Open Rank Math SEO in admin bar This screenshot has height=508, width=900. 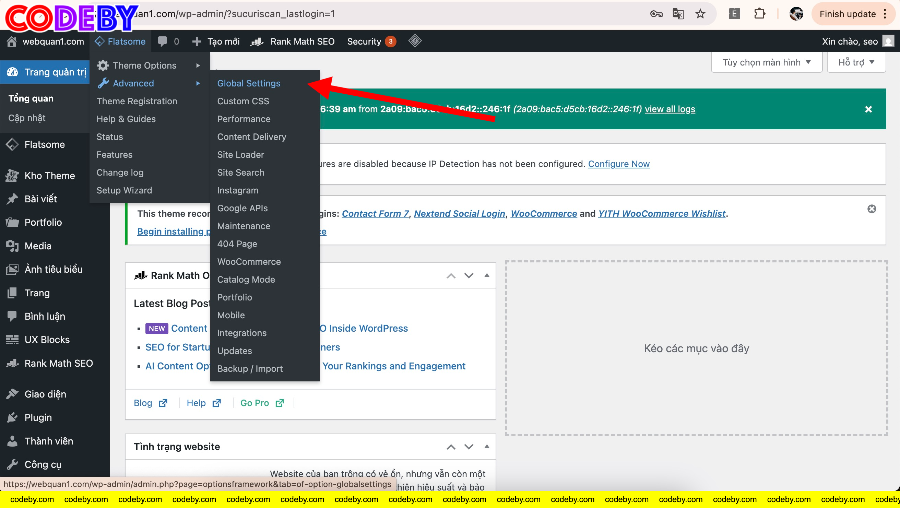tap(293, 41)
